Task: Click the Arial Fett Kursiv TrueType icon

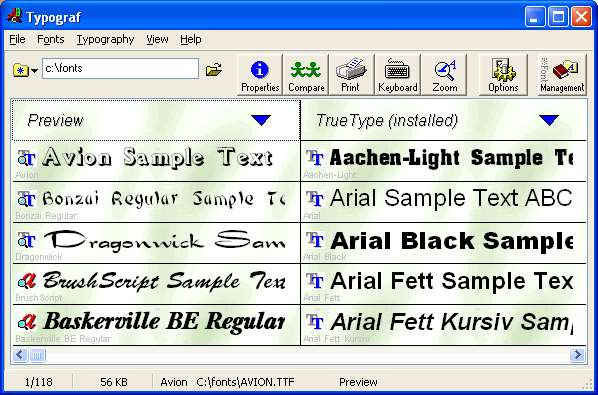Action: [x=315, y=321]
